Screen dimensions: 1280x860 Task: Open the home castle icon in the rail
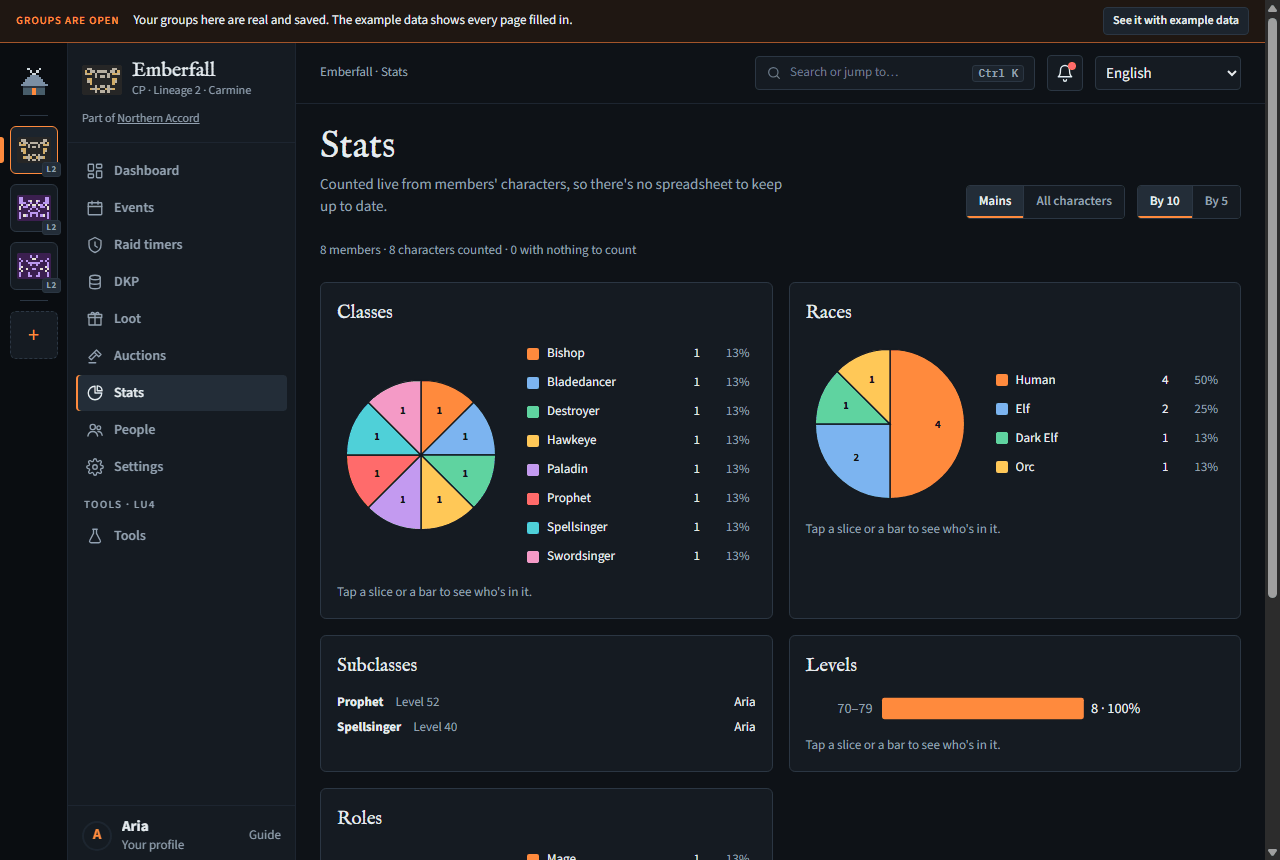tap(34, 81)
